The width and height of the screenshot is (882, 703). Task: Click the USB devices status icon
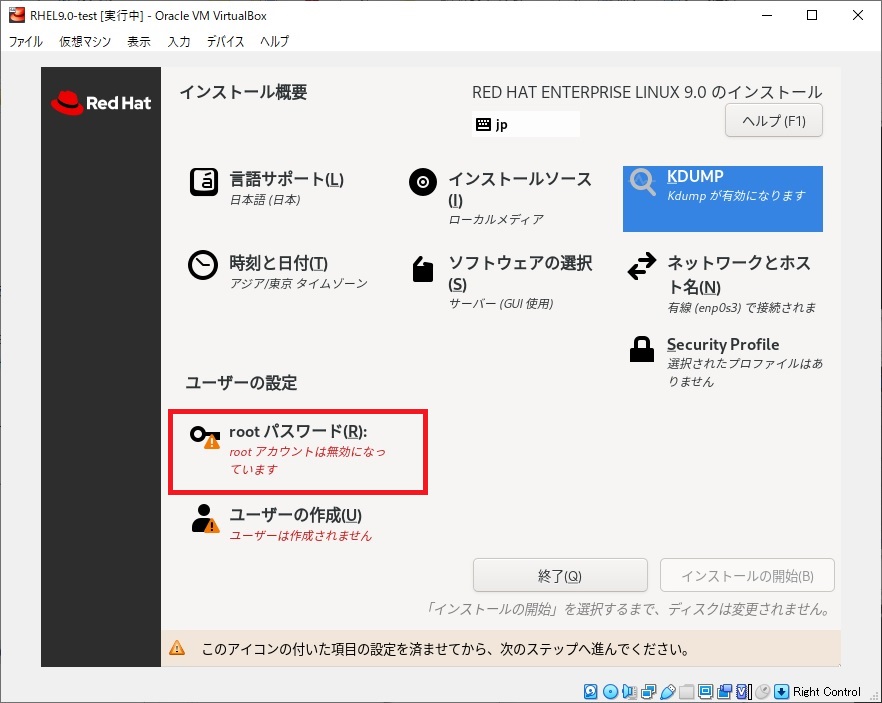(668, 691)
